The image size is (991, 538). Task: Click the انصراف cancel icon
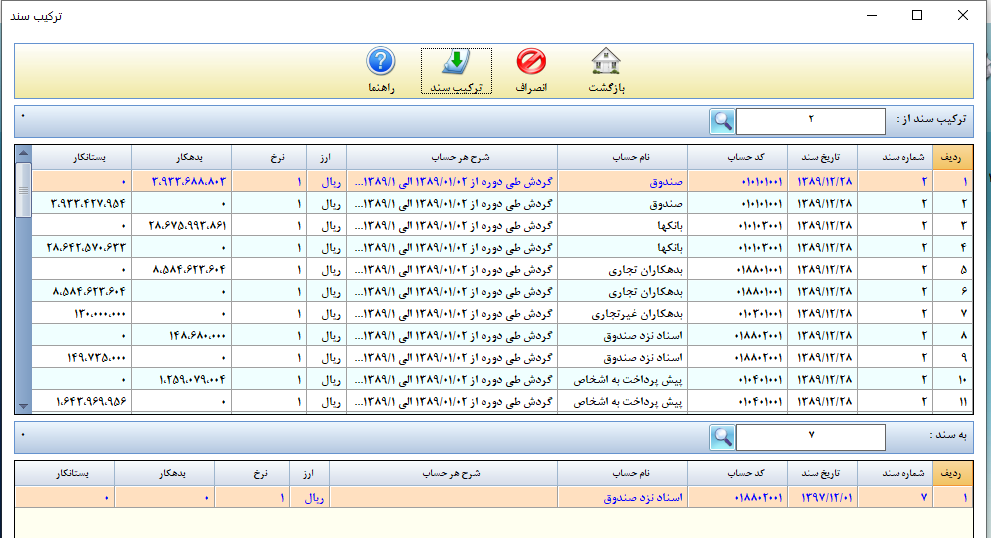pyautogui.click(x=531, y=63)
